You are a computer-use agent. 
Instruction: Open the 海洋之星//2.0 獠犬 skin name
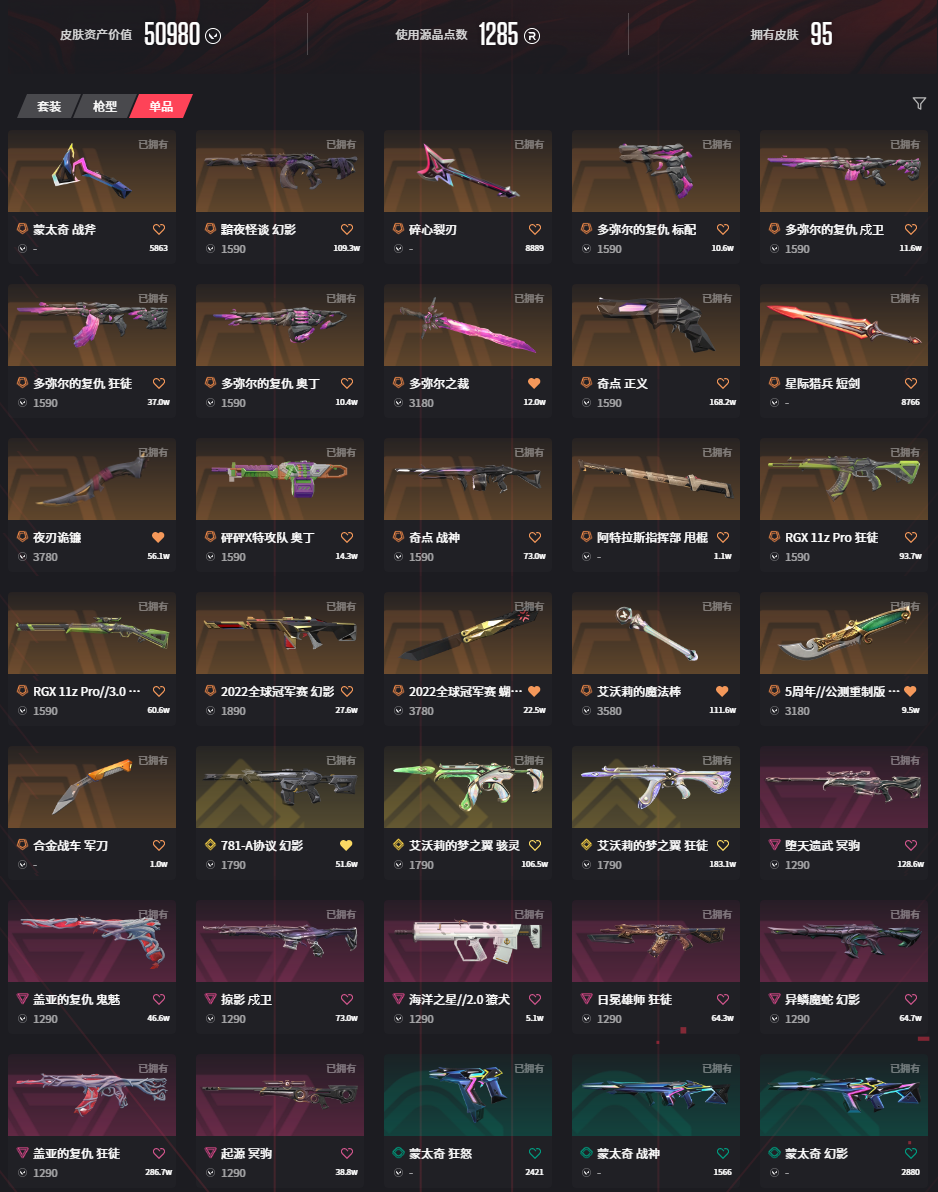[459, 999]
